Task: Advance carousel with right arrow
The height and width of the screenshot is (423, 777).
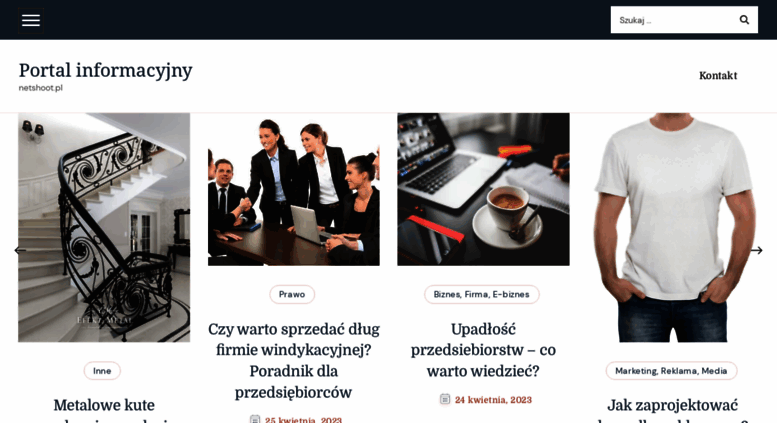Action: point(756,250)
